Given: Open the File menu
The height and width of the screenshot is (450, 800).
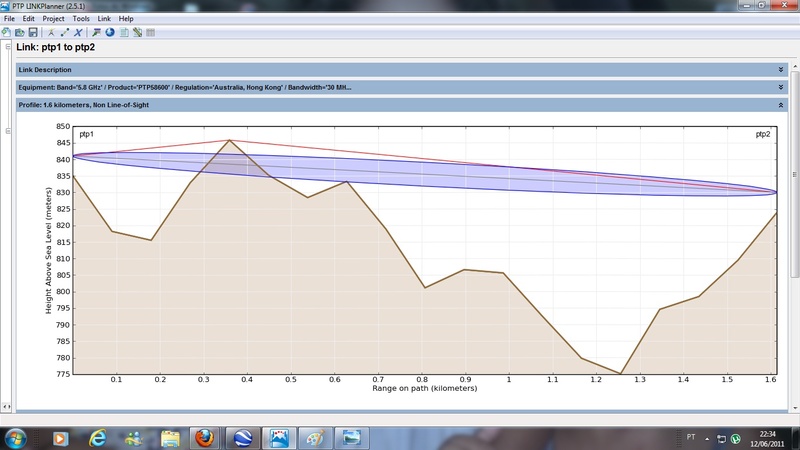Looking at the screenshot, I should click(9, 18).
